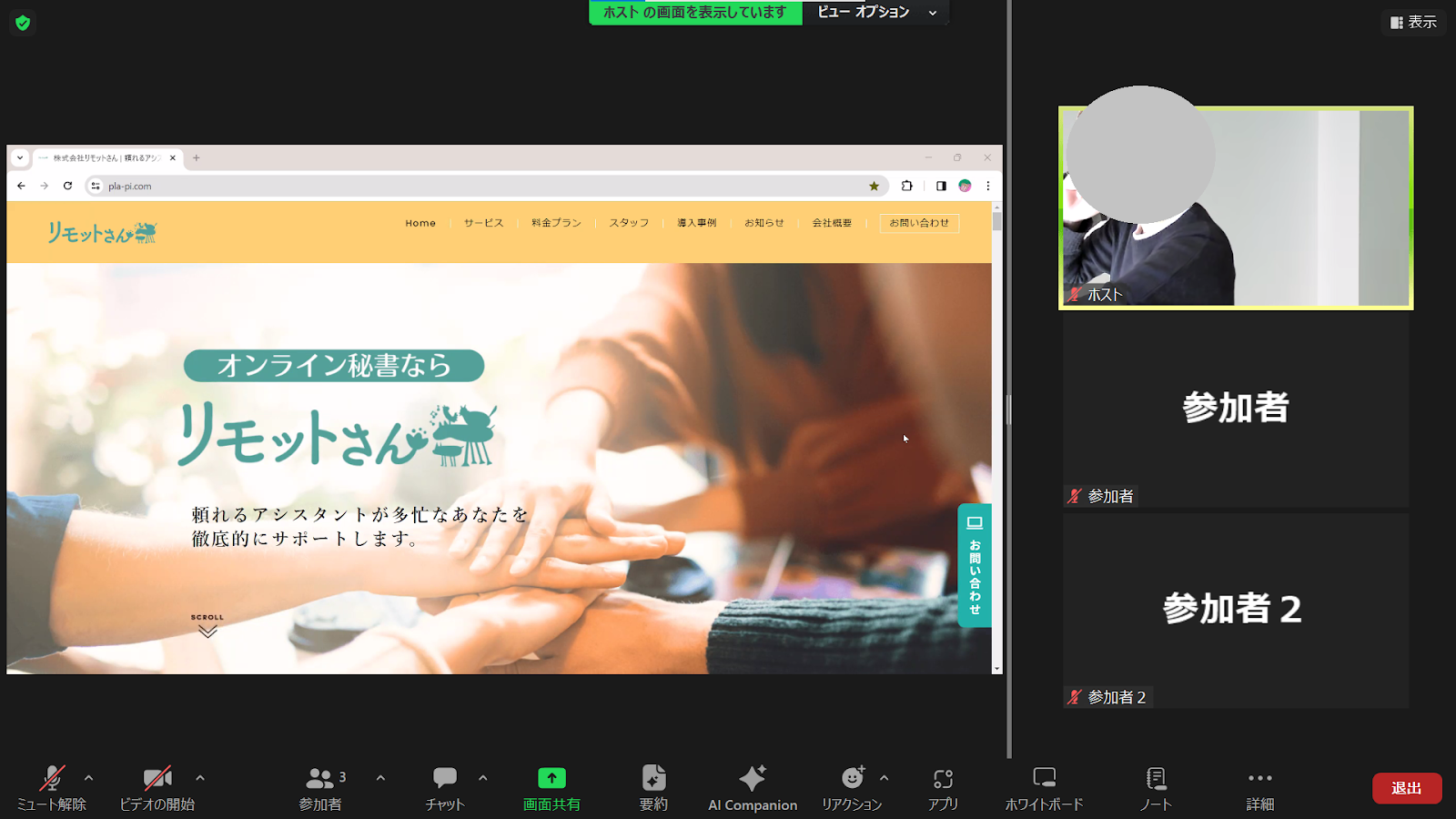Click the リモットさん logo in header
This screenshot has width=1456, height=819.
(102, 233)
